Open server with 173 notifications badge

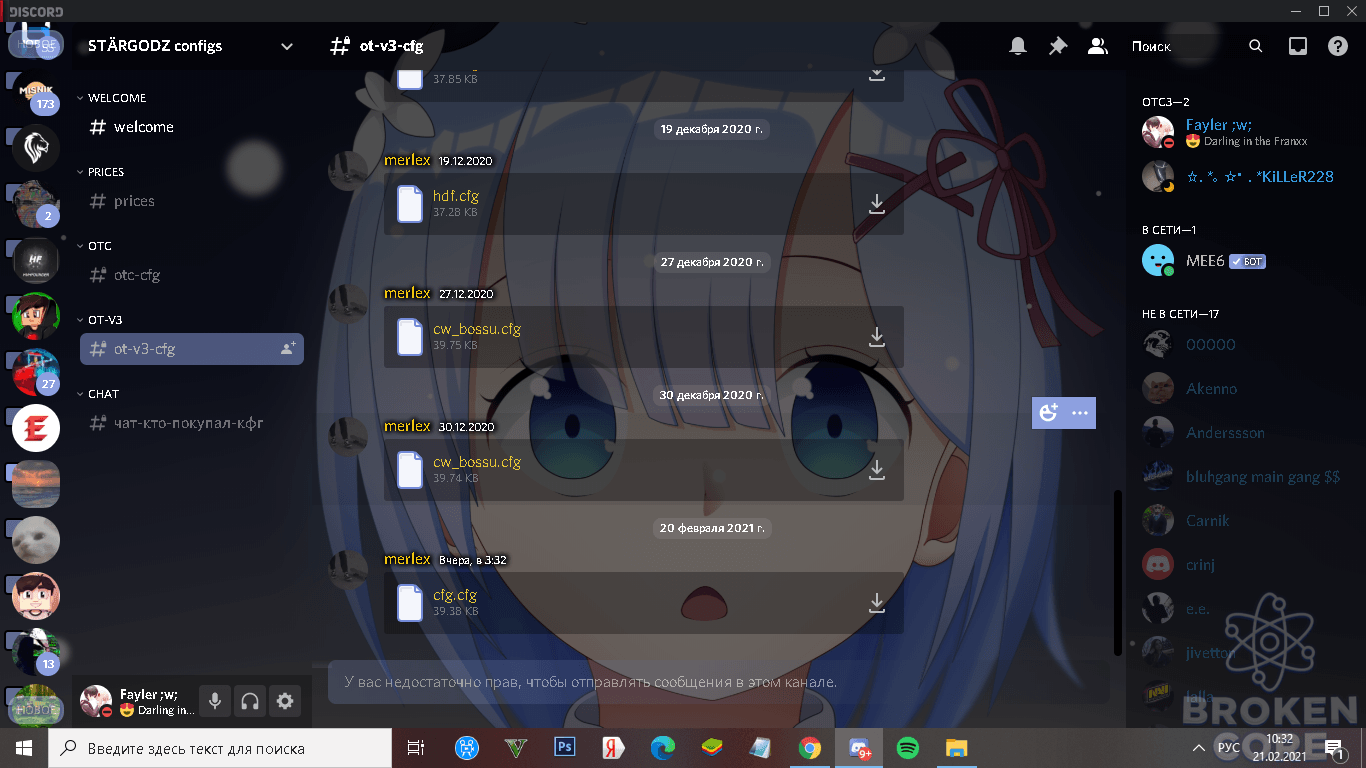pyautogui.click(x=36, y=92)
